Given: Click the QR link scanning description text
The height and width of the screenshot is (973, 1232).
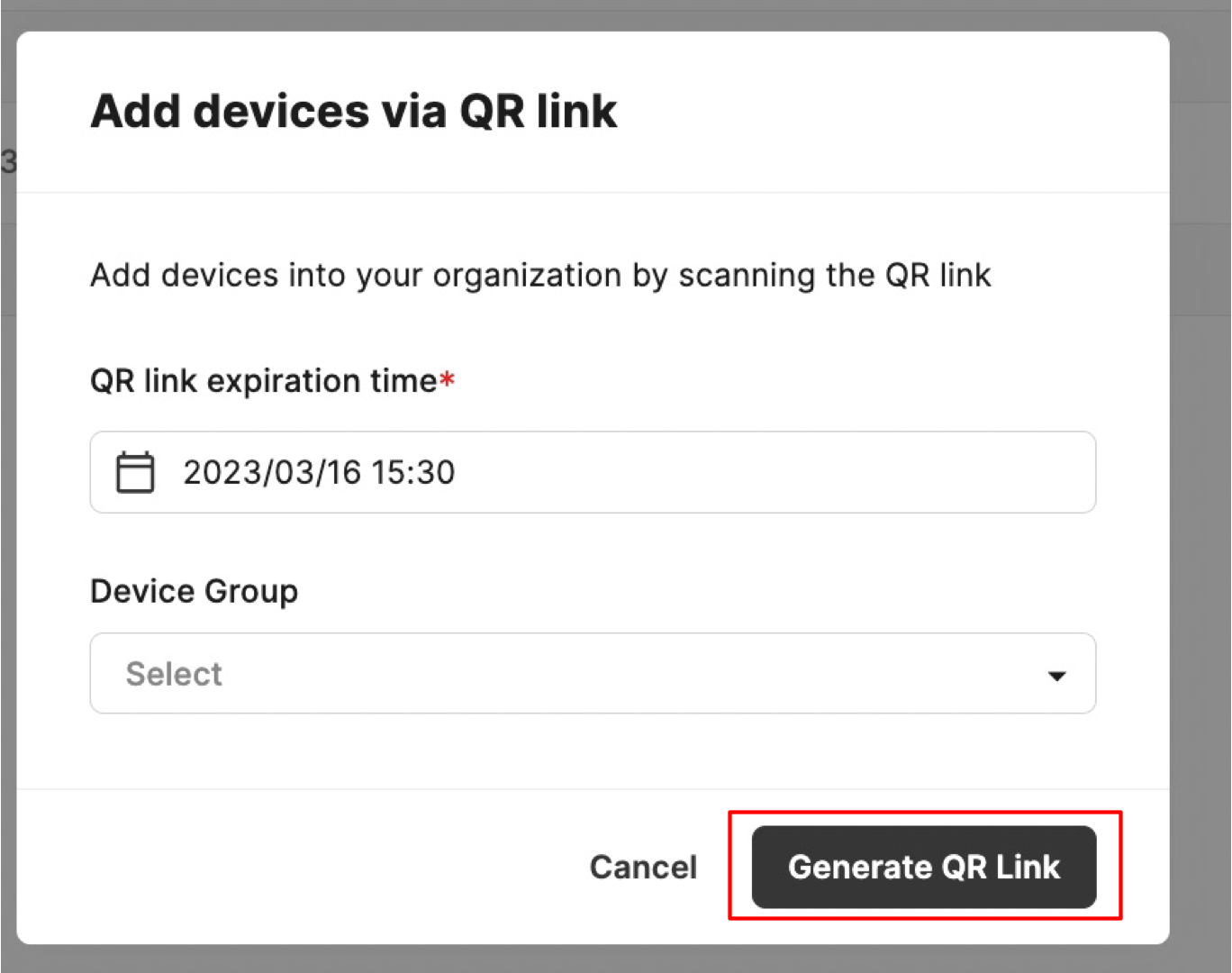Looking at the screenshot, I should (540, 275).
